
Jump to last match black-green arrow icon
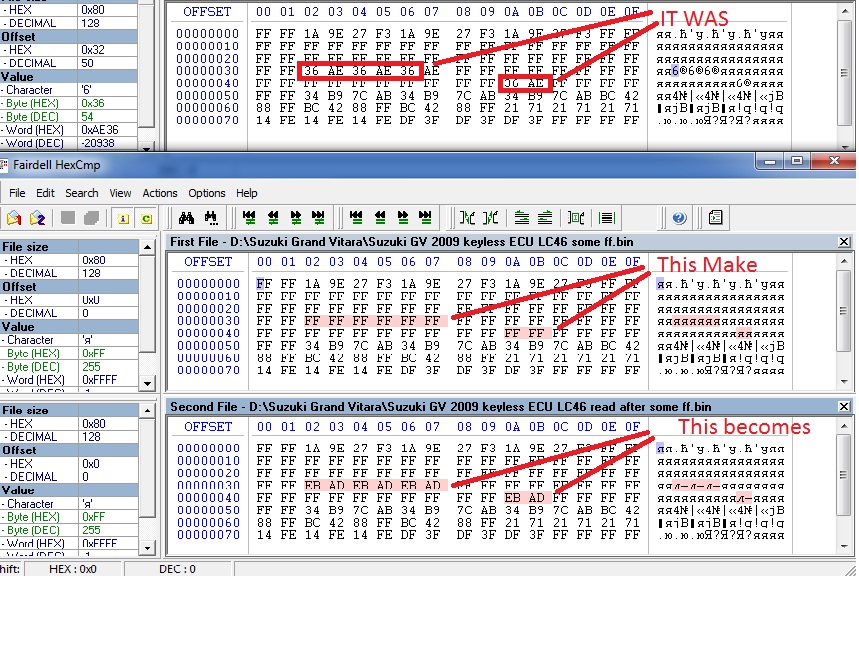coord(425,218)
